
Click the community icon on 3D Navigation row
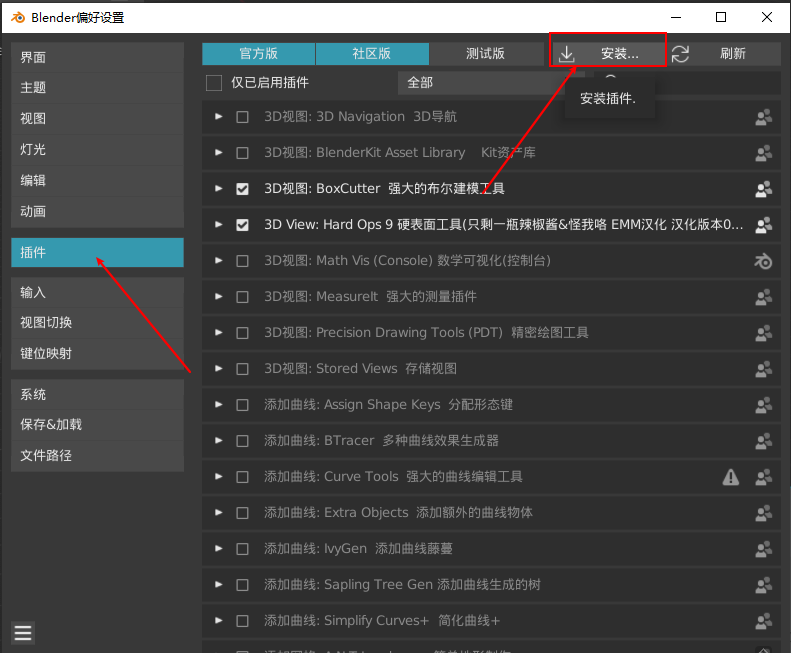pos(763,117)
